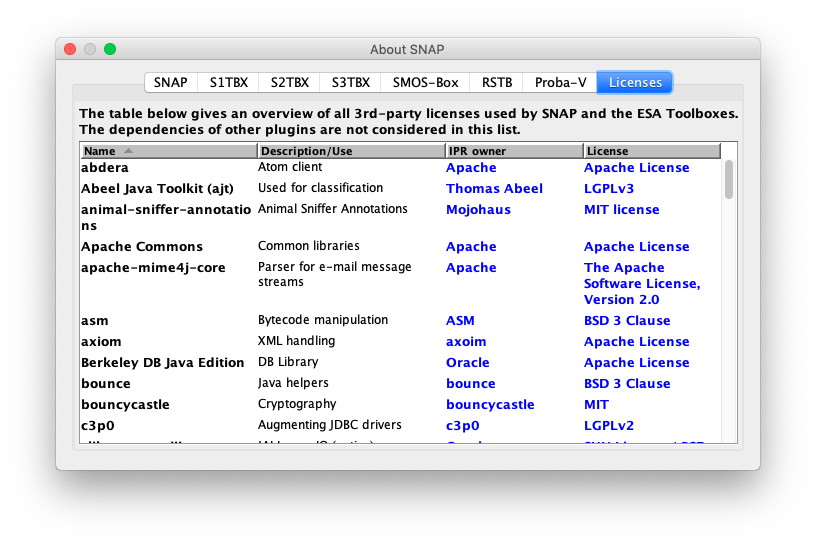Open the LGPLv3 license link

[x=609, y=188]
